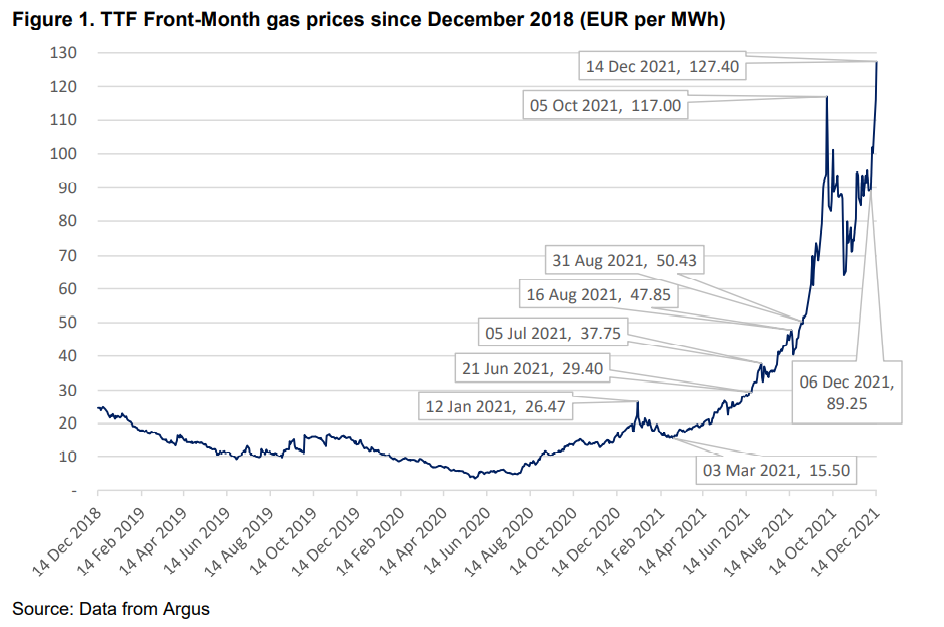Click the 130 y-axis value

pos(69,53)
